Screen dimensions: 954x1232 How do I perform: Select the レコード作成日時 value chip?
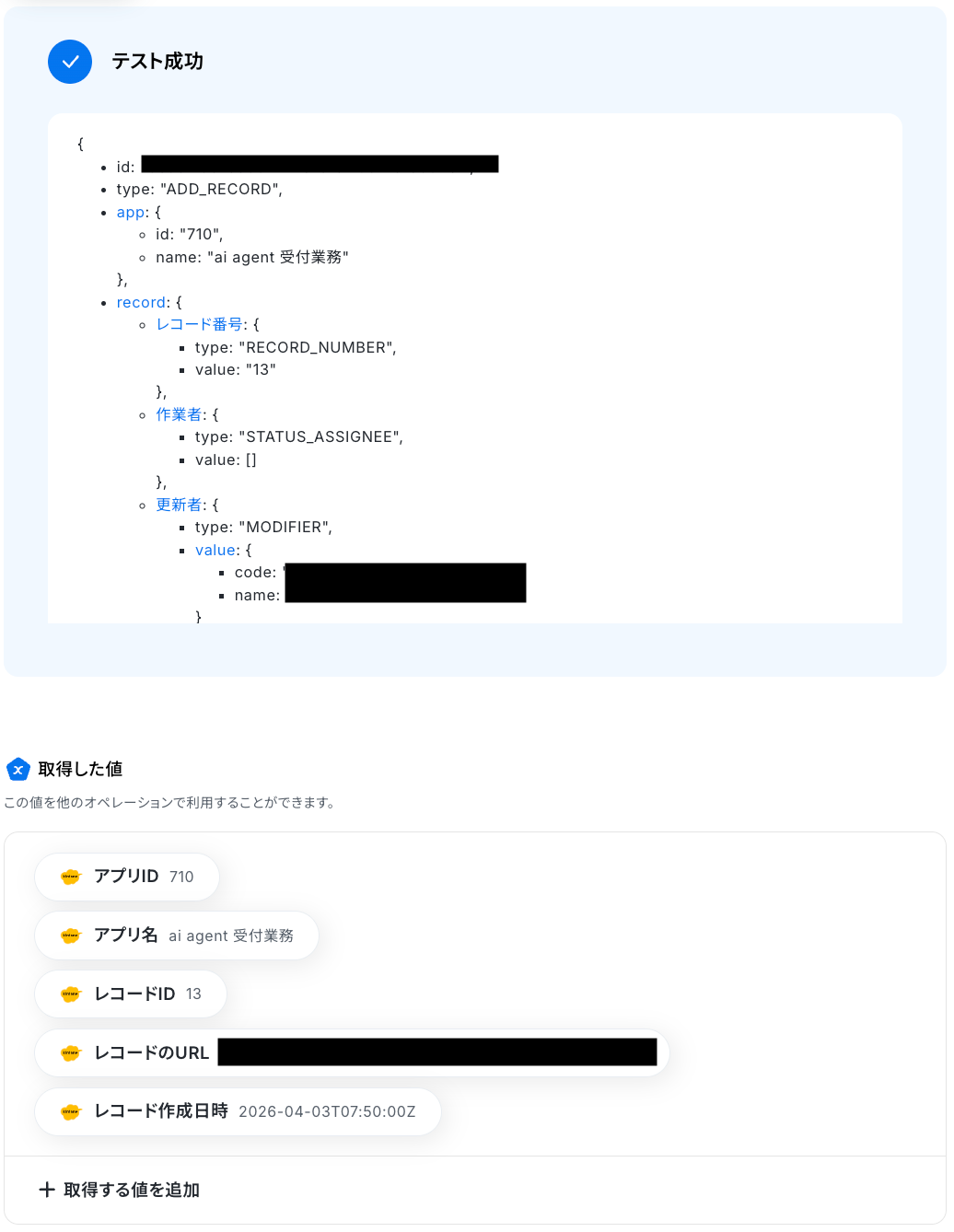pos(238,1111)
